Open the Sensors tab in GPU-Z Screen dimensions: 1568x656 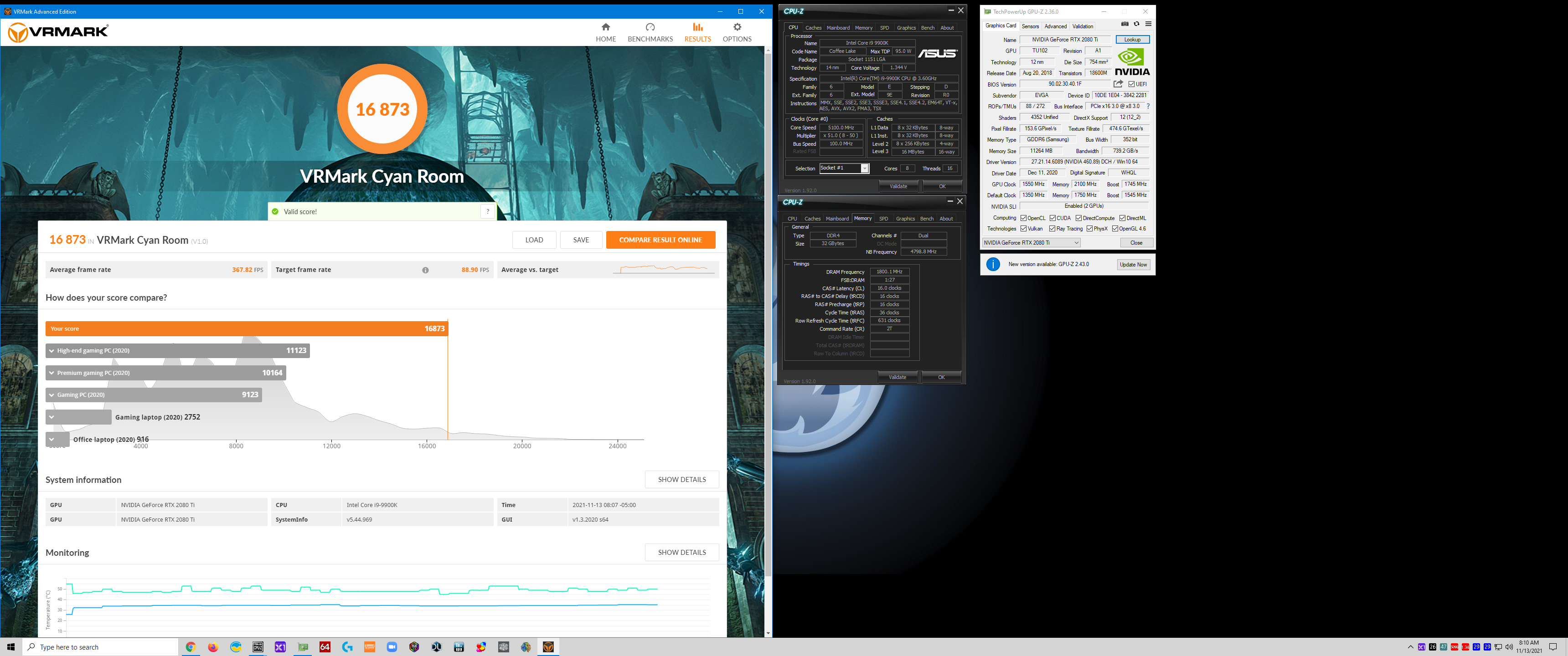[1030, 27]
